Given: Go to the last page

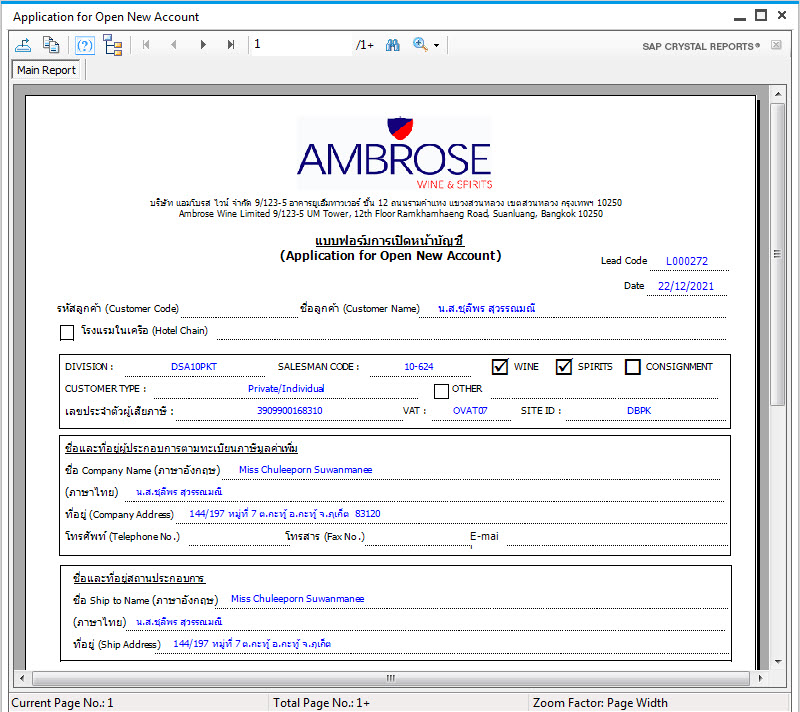Looking at the screenshot, I should pyautogui.click(x=231, y=45).
